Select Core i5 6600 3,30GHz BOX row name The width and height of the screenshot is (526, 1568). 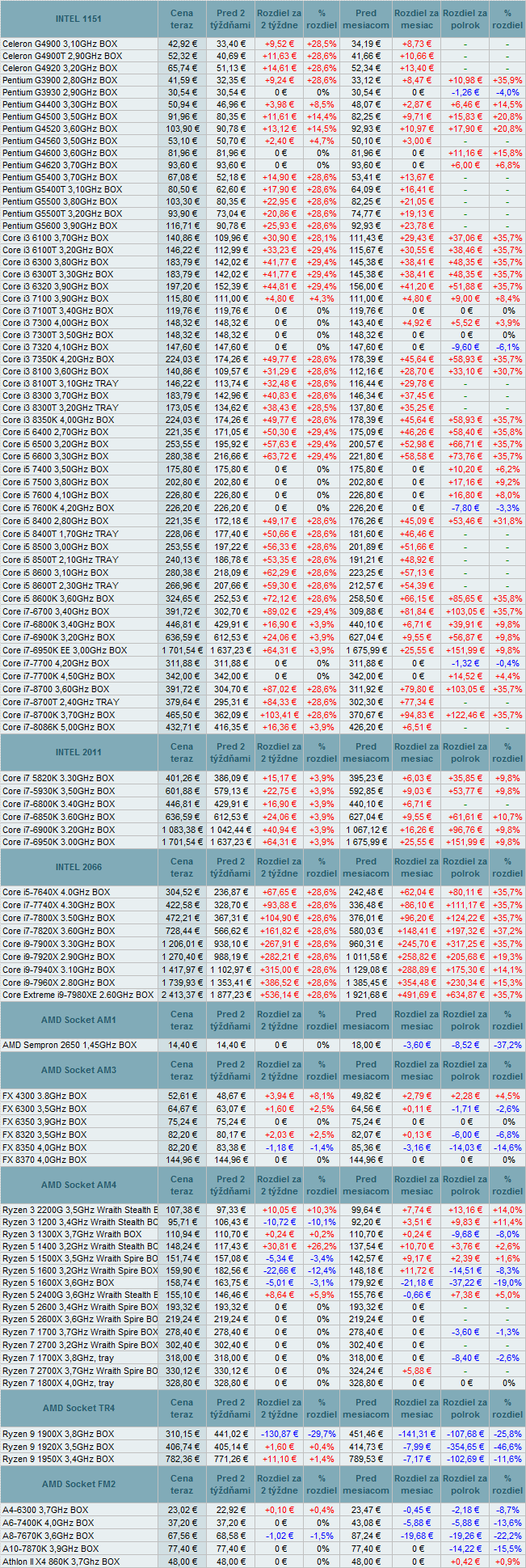click(x=55, y=456)
